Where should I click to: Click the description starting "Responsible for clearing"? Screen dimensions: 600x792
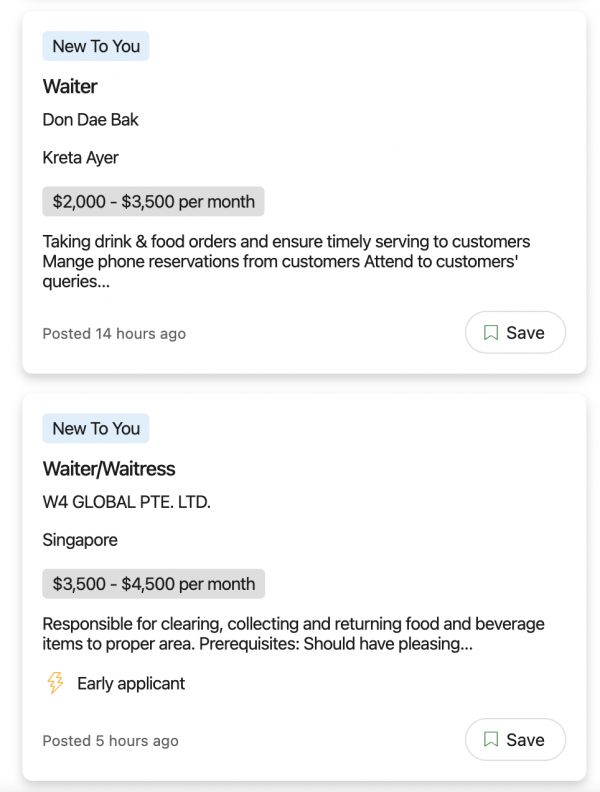[293, 634]
